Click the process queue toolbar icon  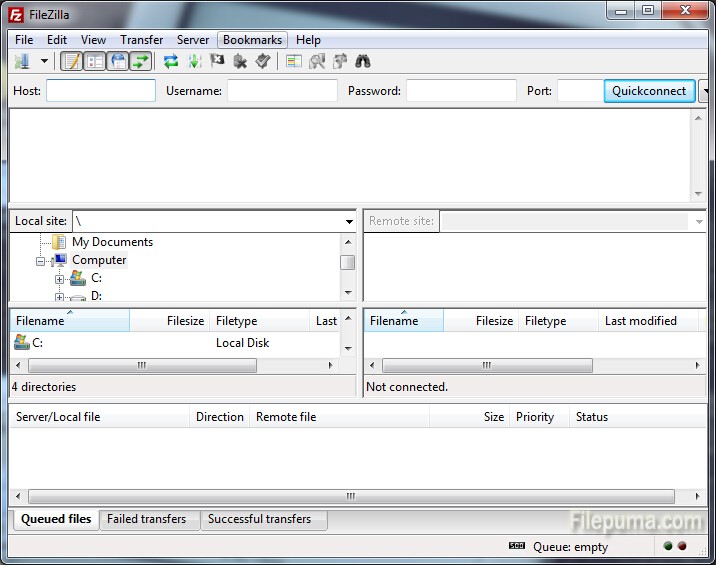[x=194, y=62]
